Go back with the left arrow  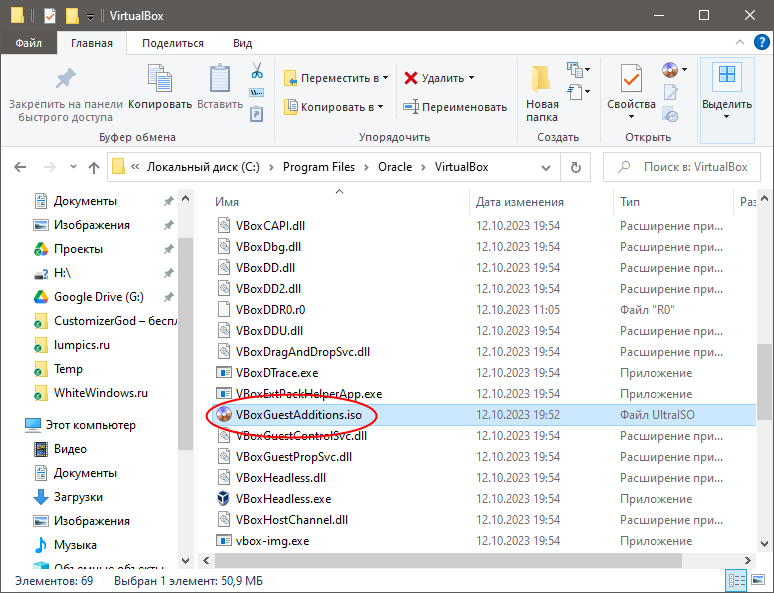coord(20,167)
